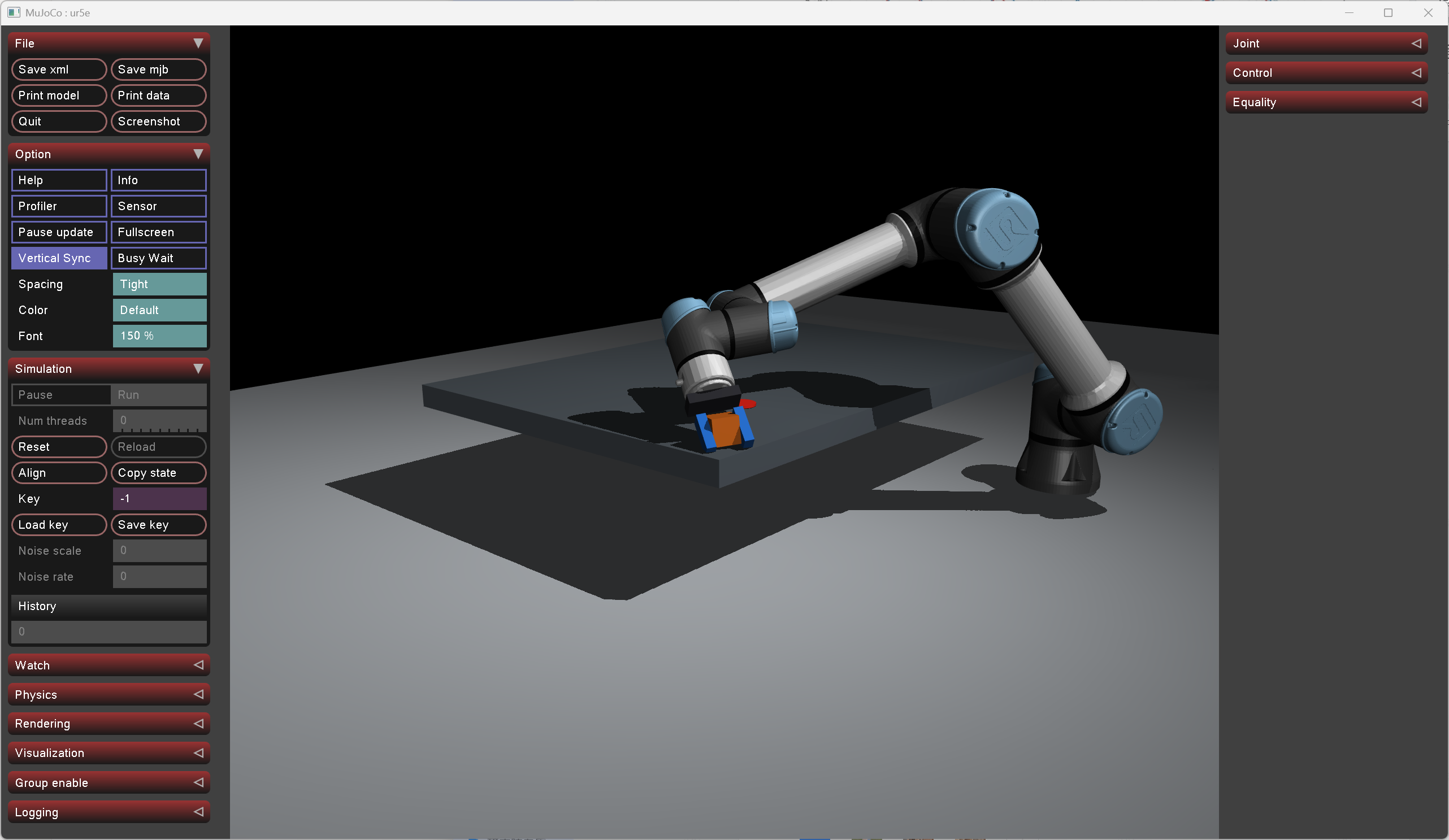Toggle the Info overlay option
This screenshot has width=1449, height=840.
(159, 180)
